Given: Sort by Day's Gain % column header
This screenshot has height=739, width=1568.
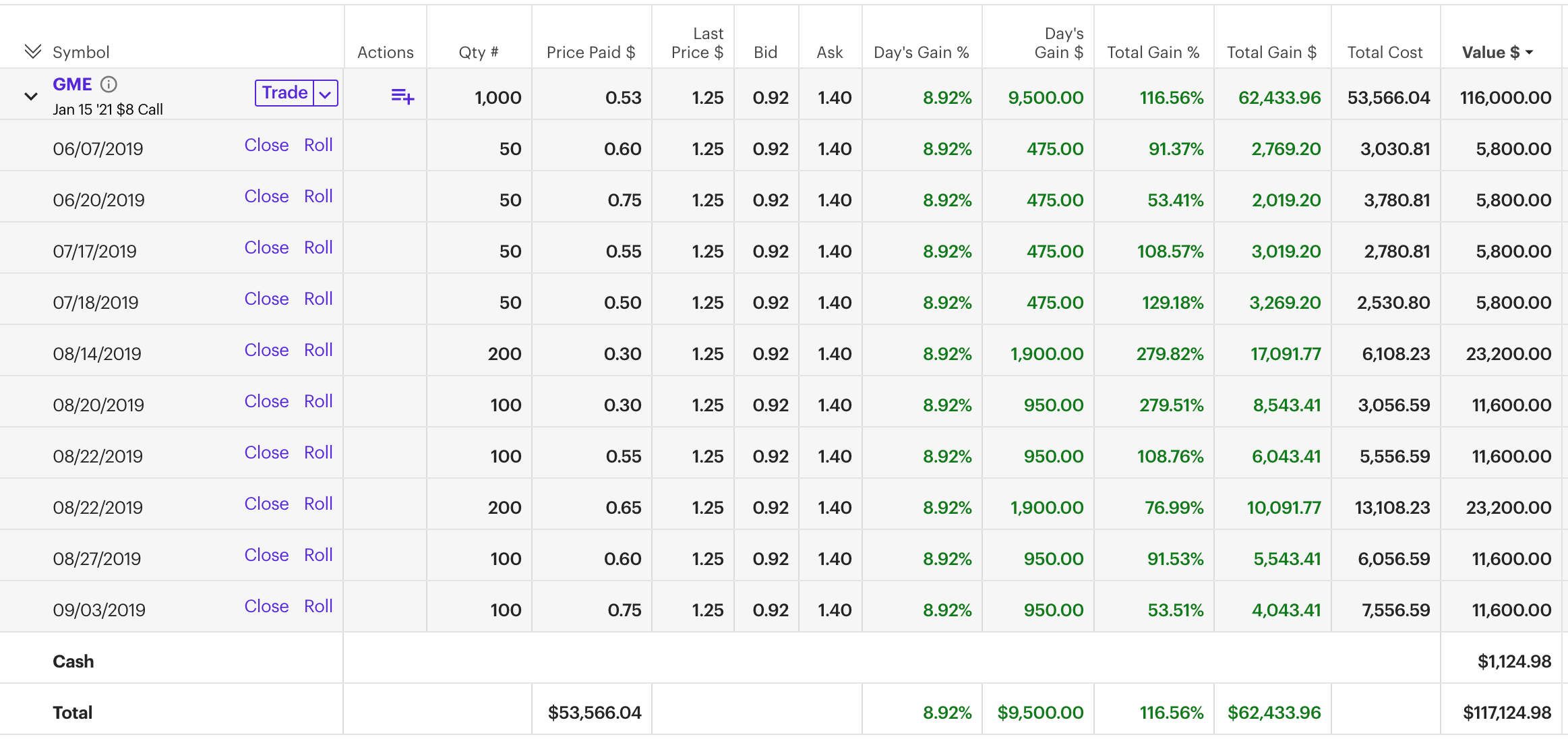Looking at the screenshot, I should point(922,52).
